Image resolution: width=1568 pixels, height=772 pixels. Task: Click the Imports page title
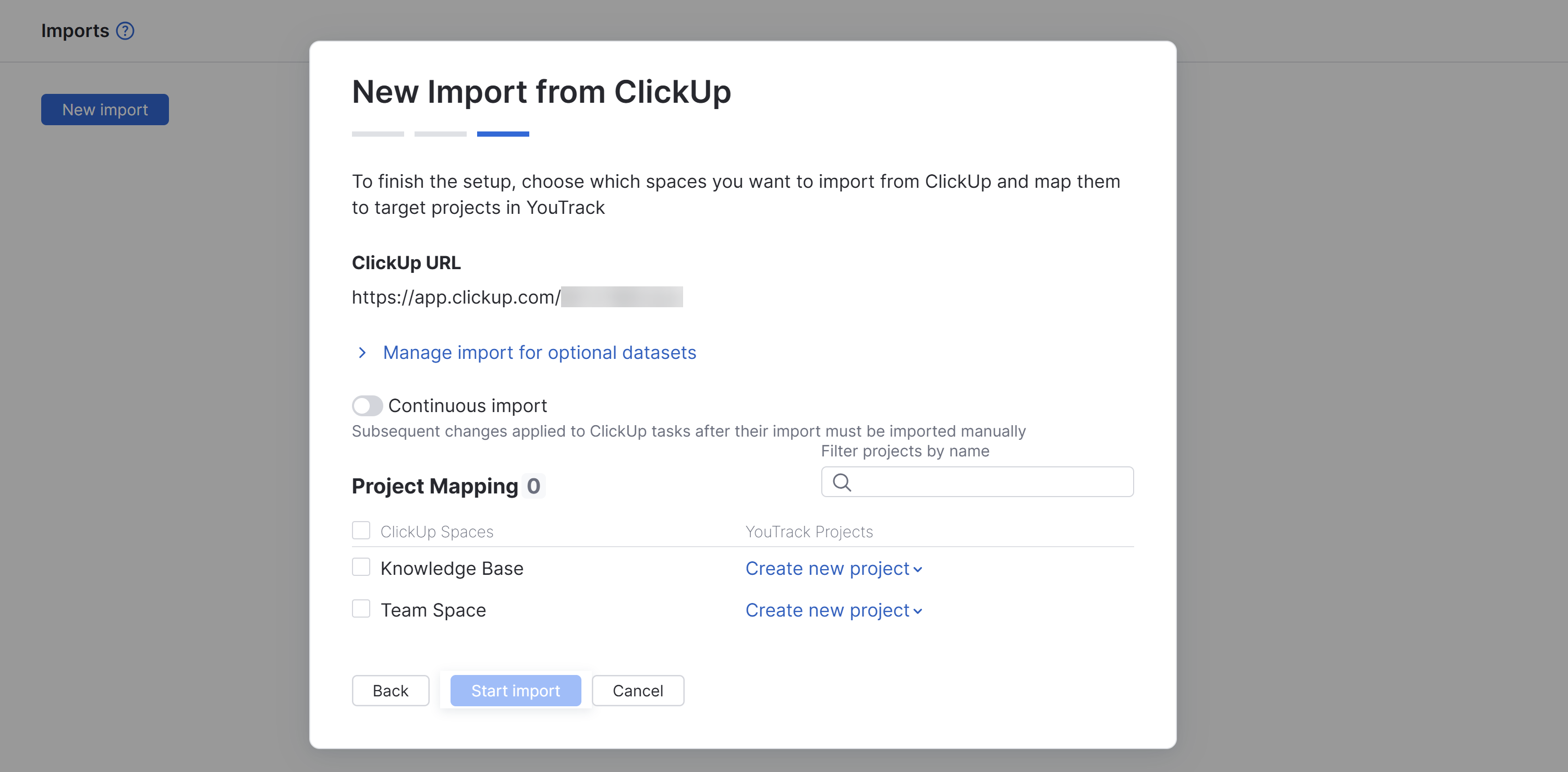[75, 30]
